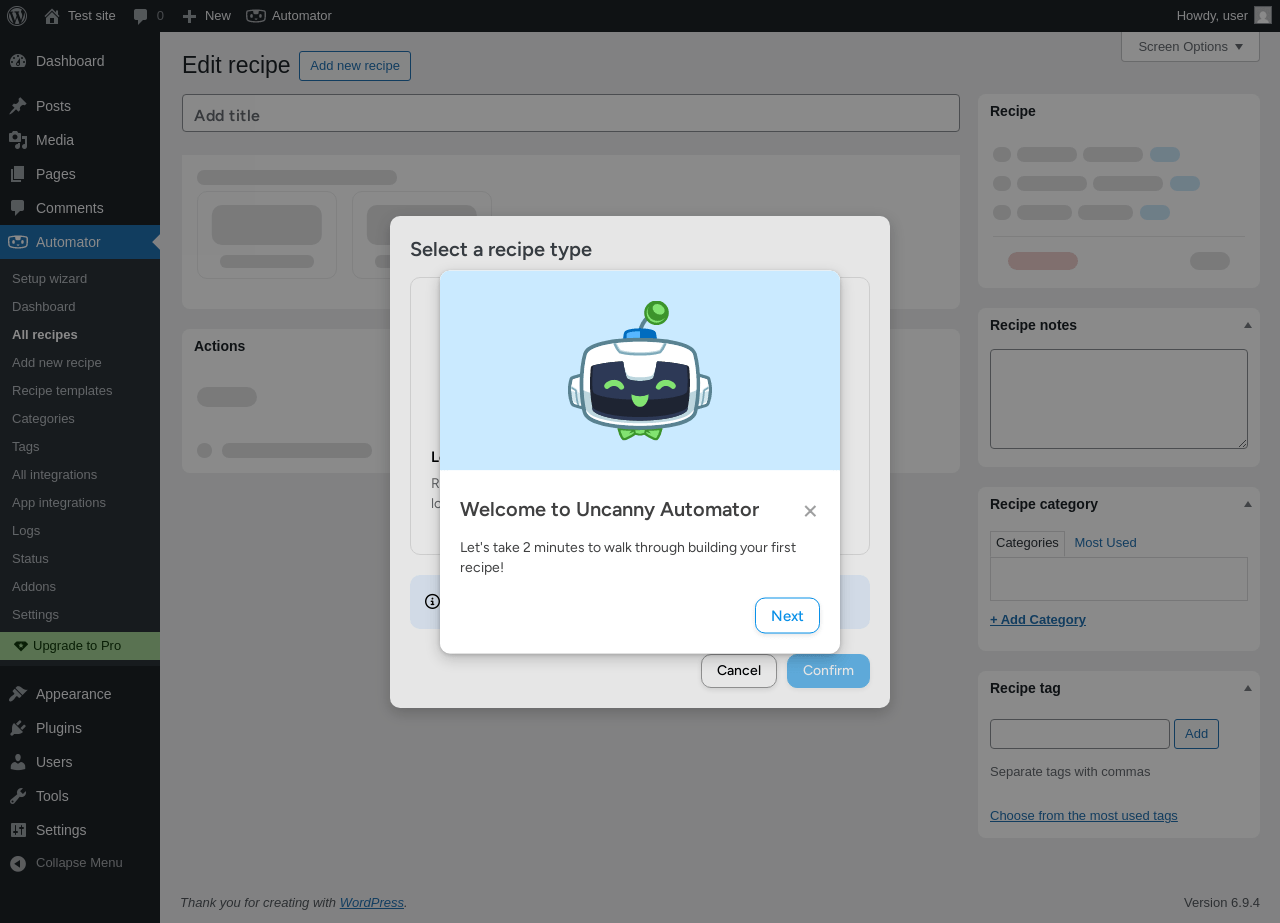Select Add new recipe submenu item

[80, 363]
